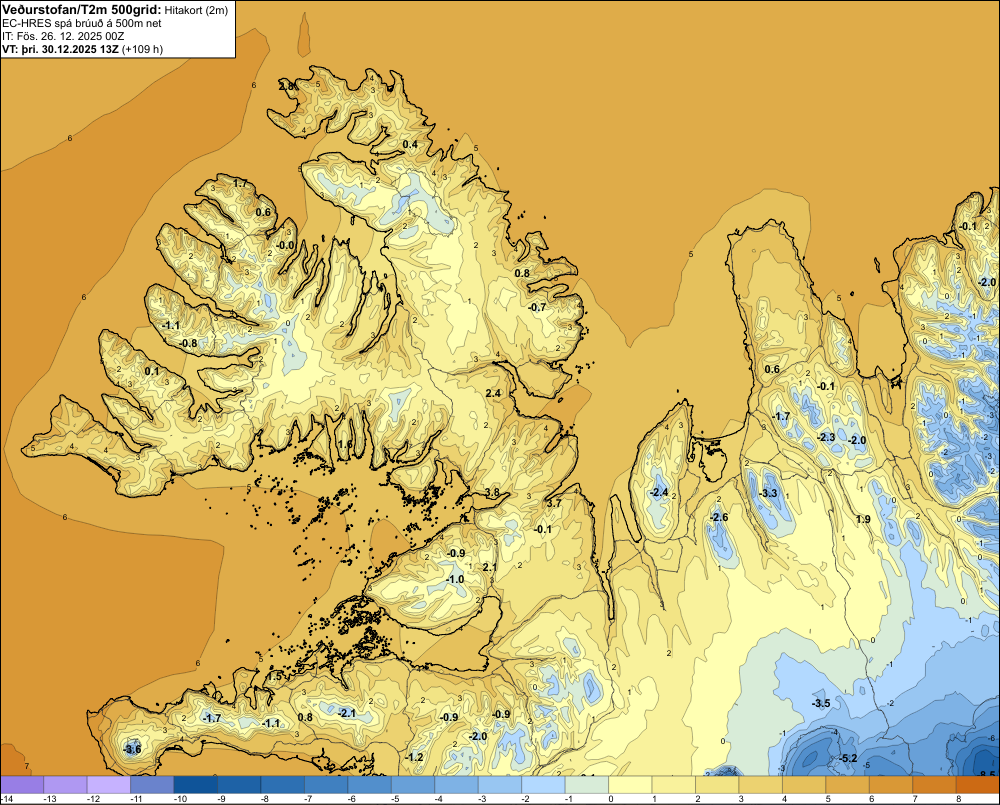
Task: Click the 'IT: Fös. 26. 12. 2025 00Z' line
Action: click(x=62, y=36)
